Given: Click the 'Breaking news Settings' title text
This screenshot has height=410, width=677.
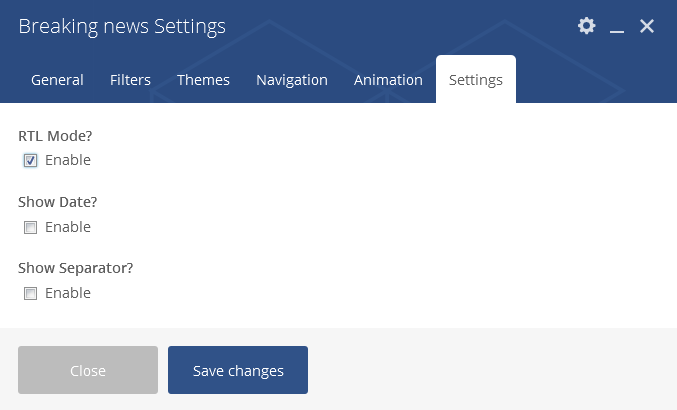Looking at the screenshot, I should pyautogui.click(x=122, y=26).
